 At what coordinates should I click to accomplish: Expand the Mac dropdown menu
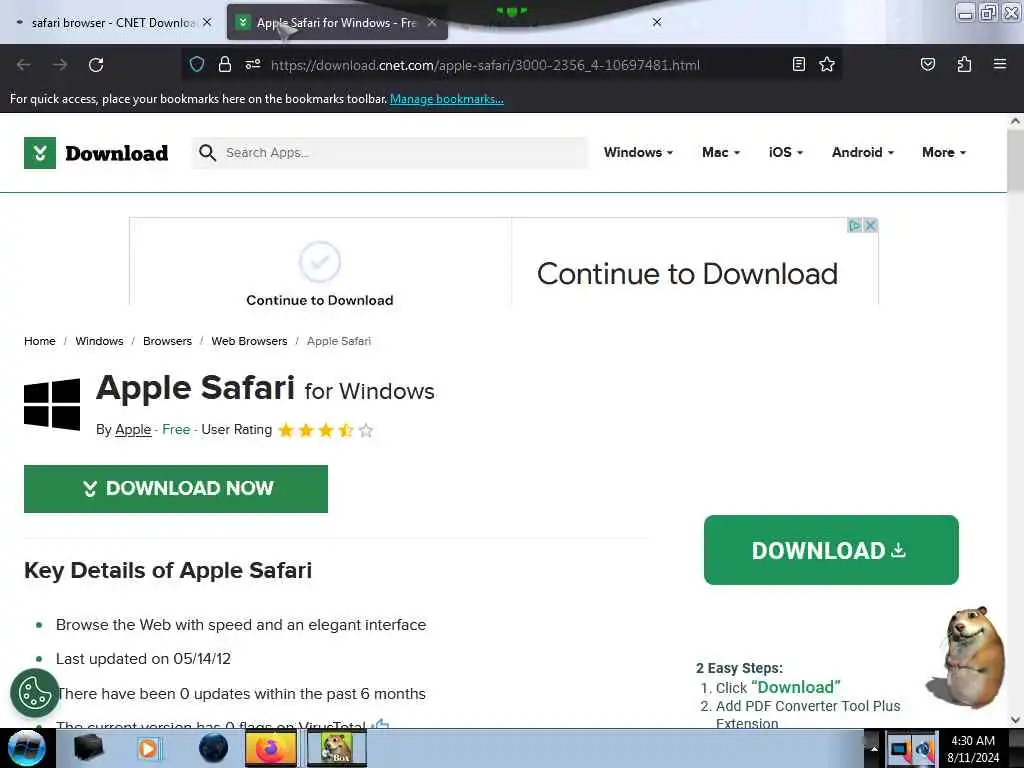click(721, 152)
